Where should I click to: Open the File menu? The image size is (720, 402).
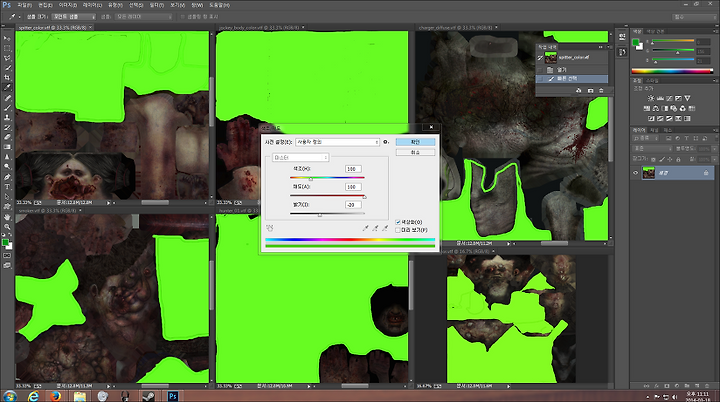tap(24, 5)
